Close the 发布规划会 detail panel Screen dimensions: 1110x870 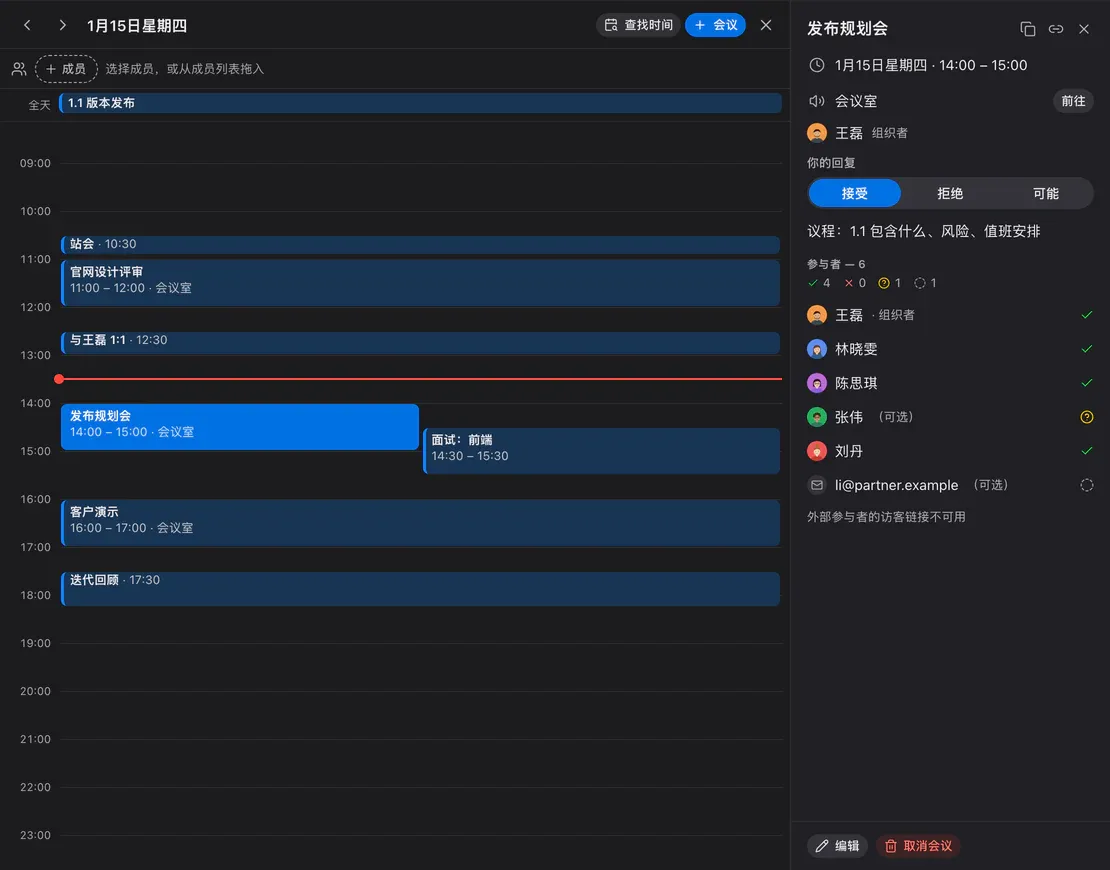click(1084, 29)
